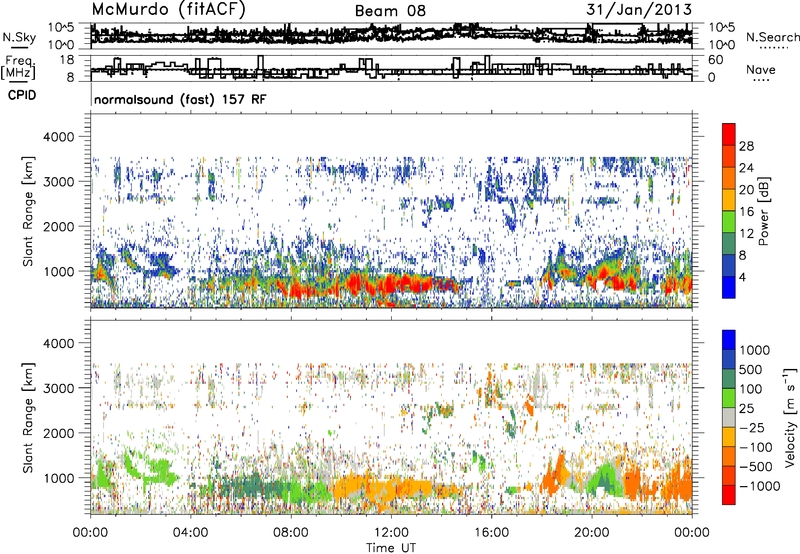
Task: Click the '-100' tick on velocity colorbar
Action: [756, 447]
